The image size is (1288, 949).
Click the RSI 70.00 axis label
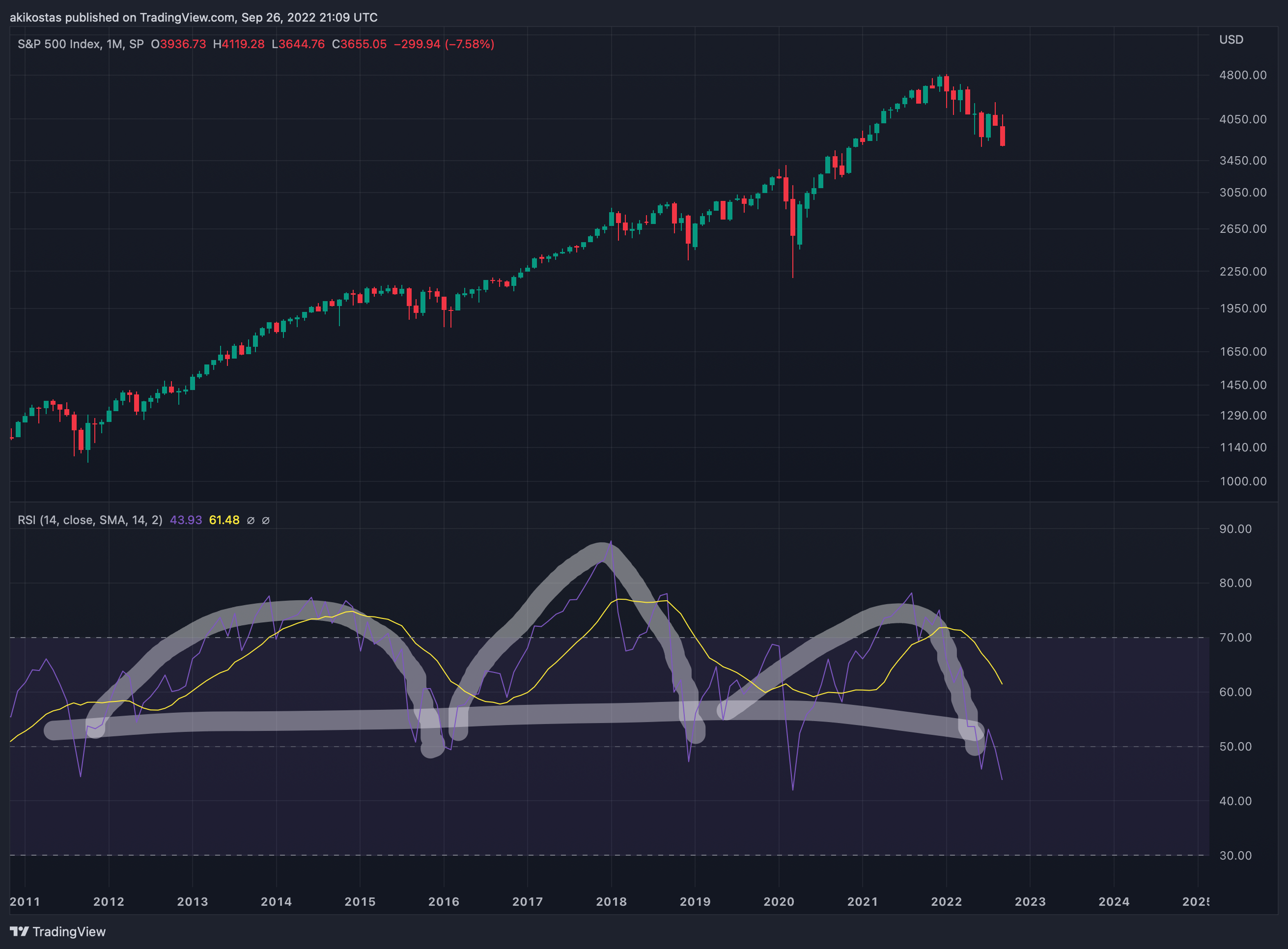[x=1235, y=638]
